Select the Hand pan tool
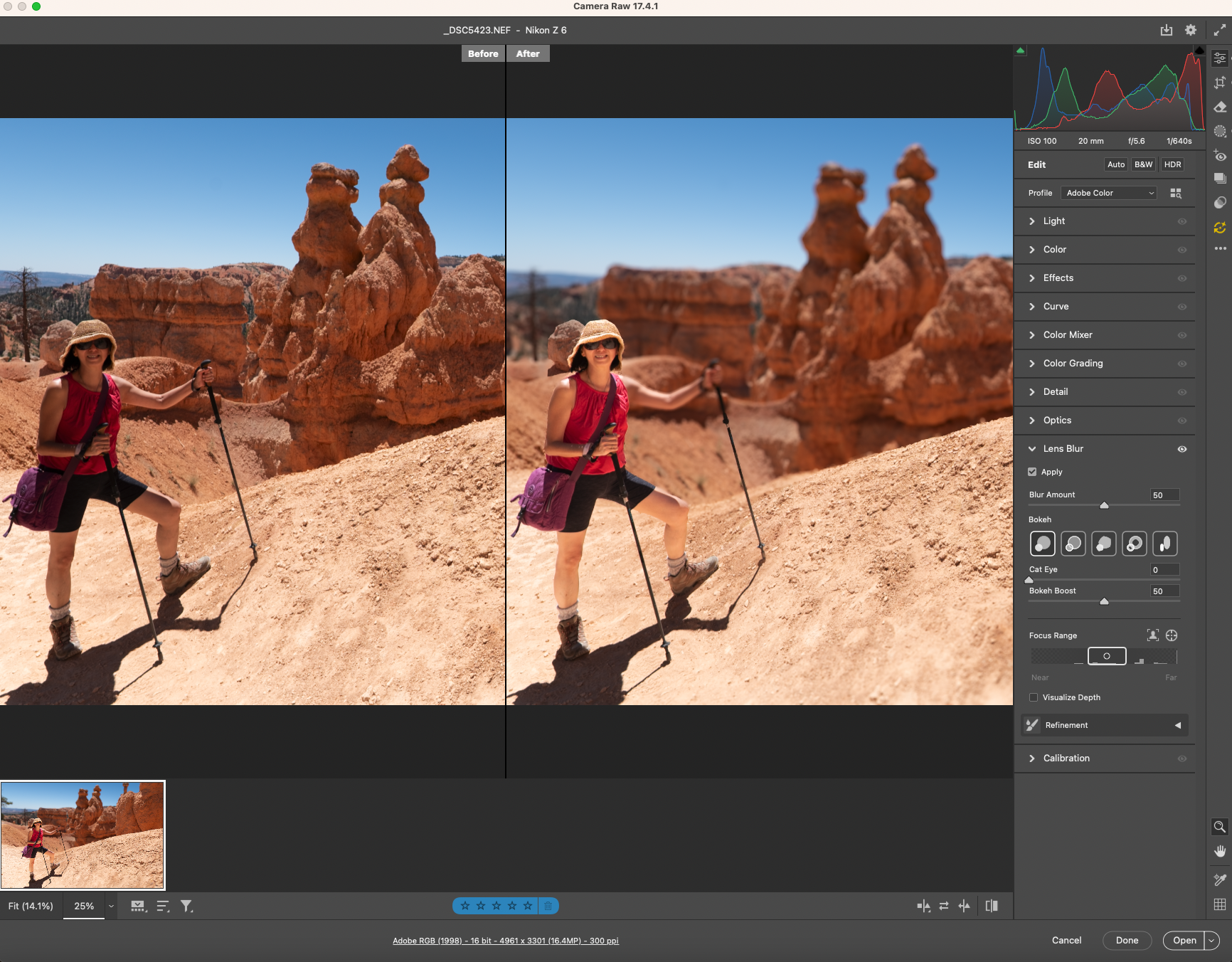 point(1219,852)
